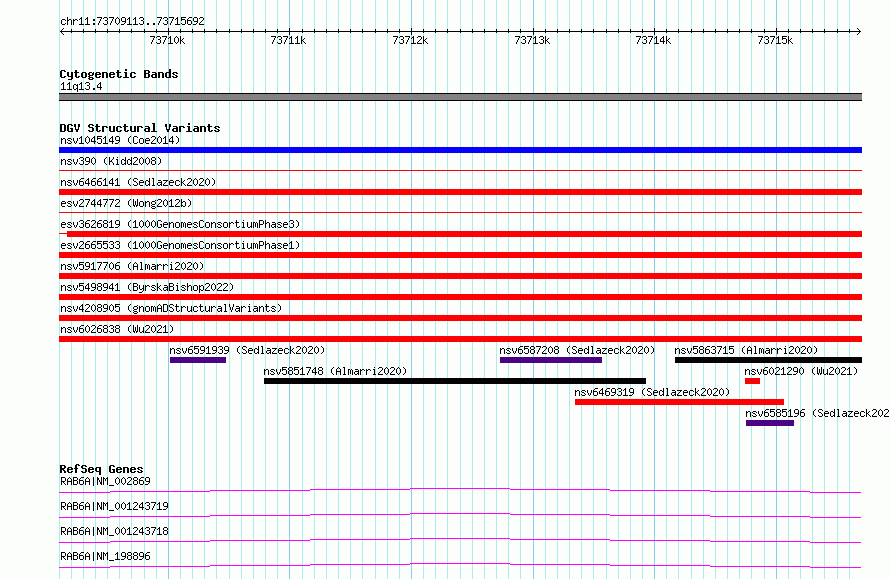Select nsv4208905 (gnomADStructuralVariants) label
890x579 pixels.
(171, 308)
